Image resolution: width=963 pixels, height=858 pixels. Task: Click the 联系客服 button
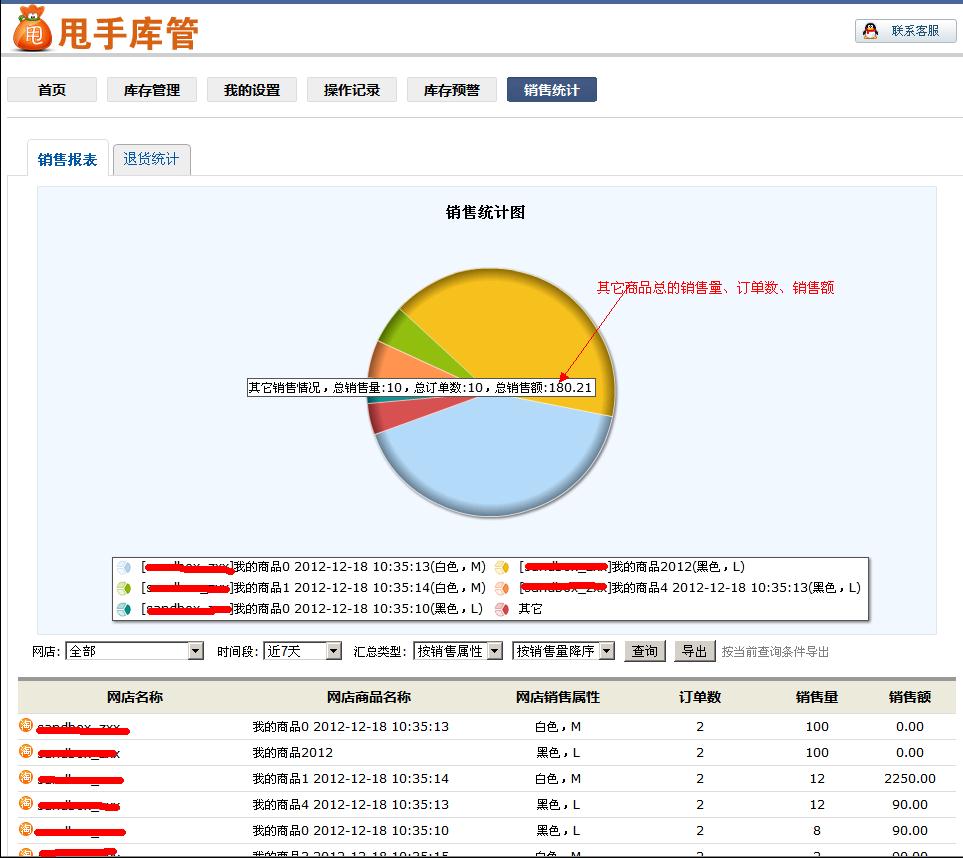pos(906,31)
